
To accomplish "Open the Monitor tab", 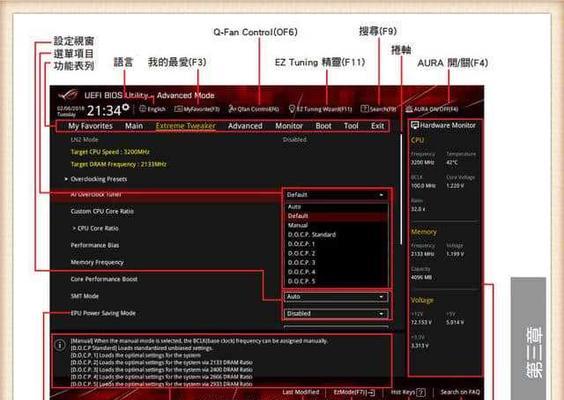I will (289, 126).
